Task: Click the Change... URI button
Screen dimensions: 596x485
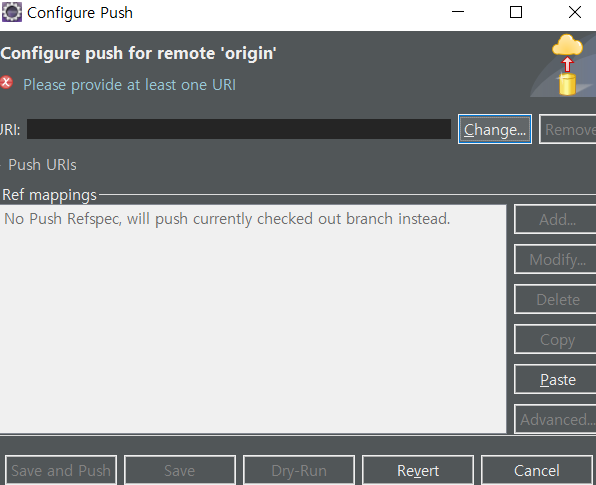Action: pos(495,130)
